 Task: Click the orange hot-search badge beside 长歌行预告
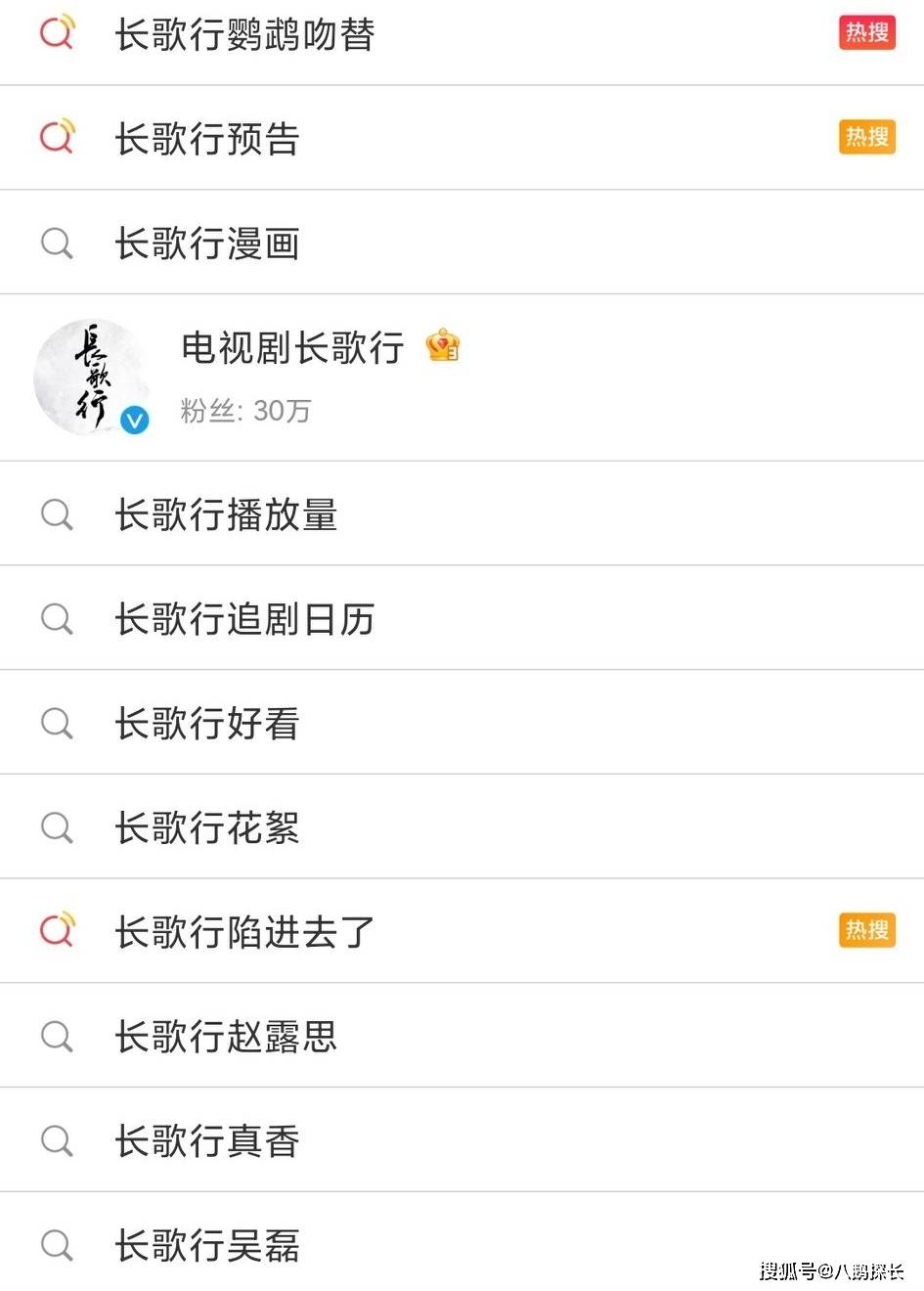[867, 137]
